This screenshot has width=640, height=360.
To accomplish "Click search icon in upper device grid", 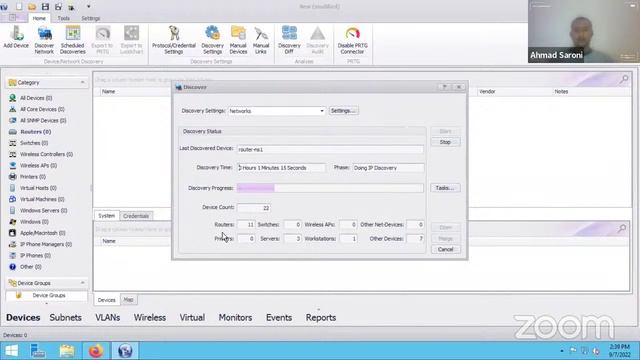I will [624, 79].
